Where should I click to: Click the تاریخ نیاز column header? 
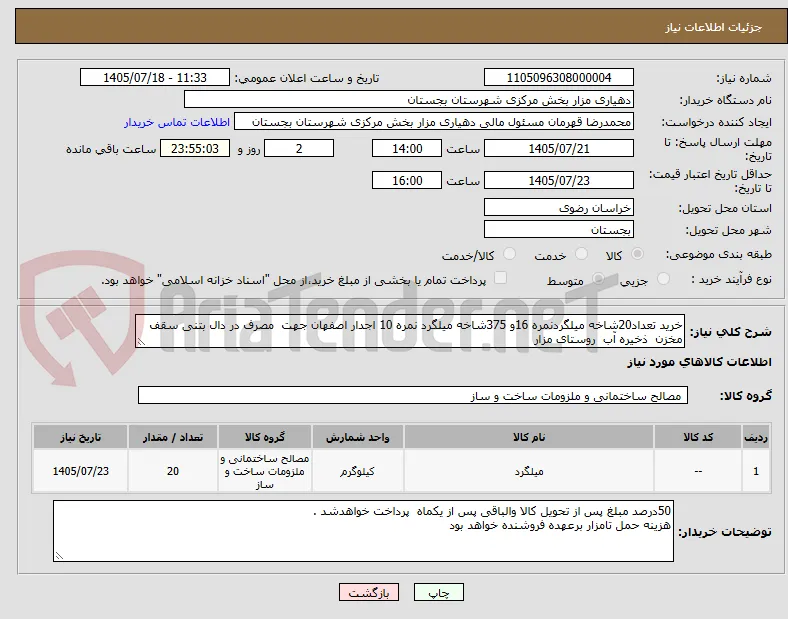tap(80, 437)
